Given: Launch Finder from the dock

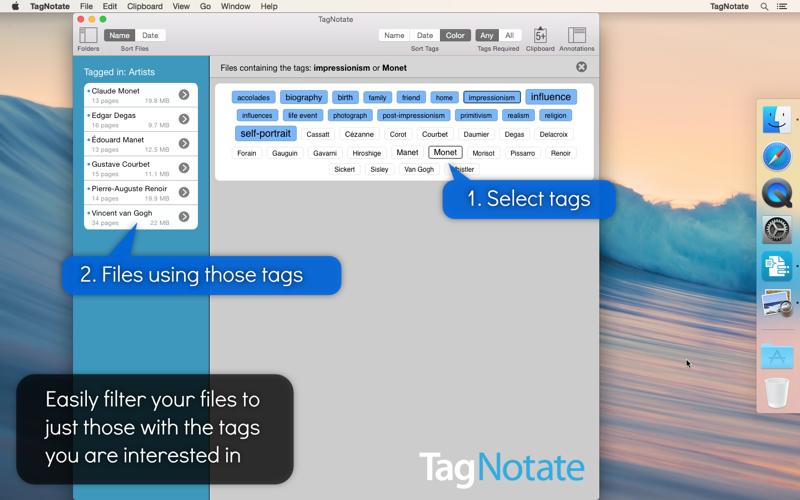Looking at the screenshot, I should [x=777, y=119].
